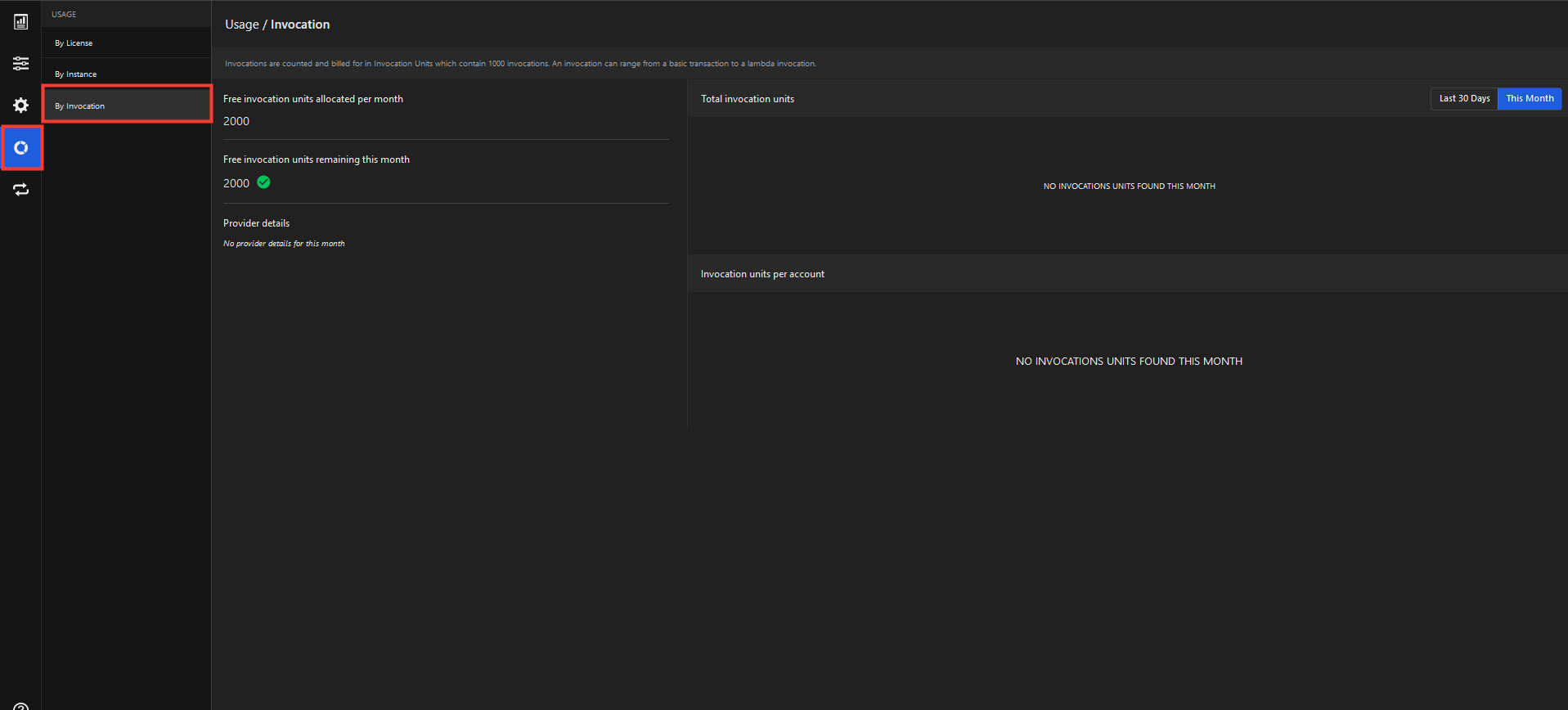Click 'Free invocation units remaining this month' label
This screenshot has width=1568, height=710.
pos(317,160)
